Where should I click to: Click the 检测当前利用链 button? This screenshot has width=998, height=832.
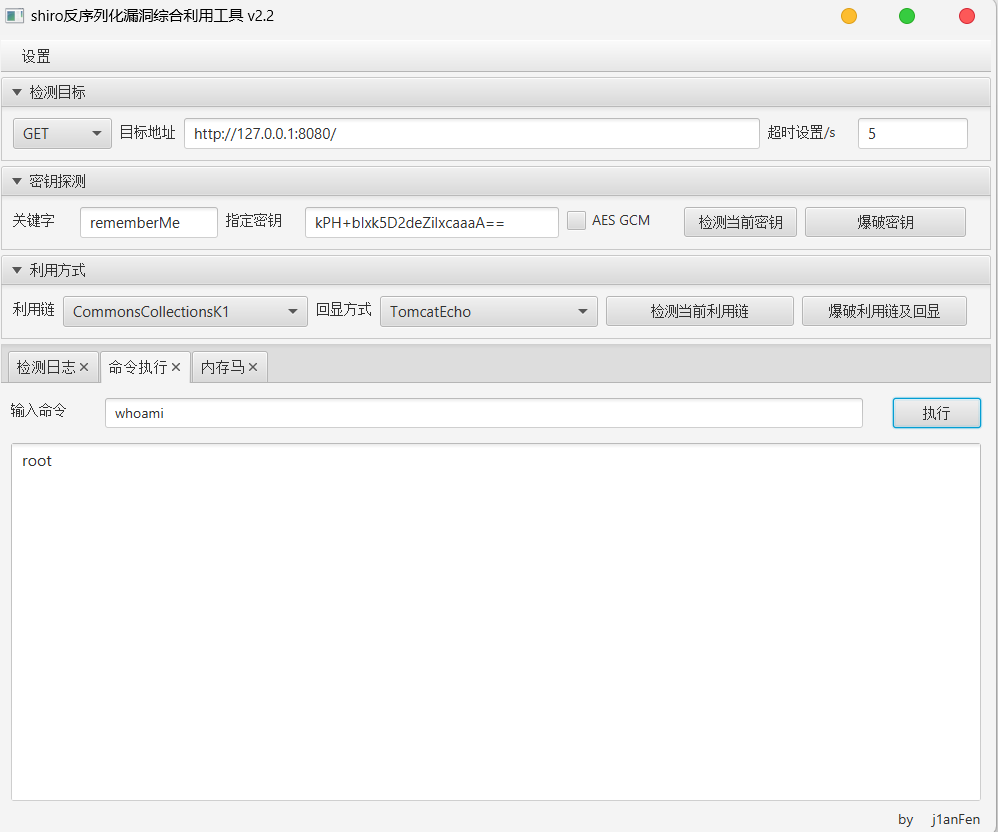(699, 311)
